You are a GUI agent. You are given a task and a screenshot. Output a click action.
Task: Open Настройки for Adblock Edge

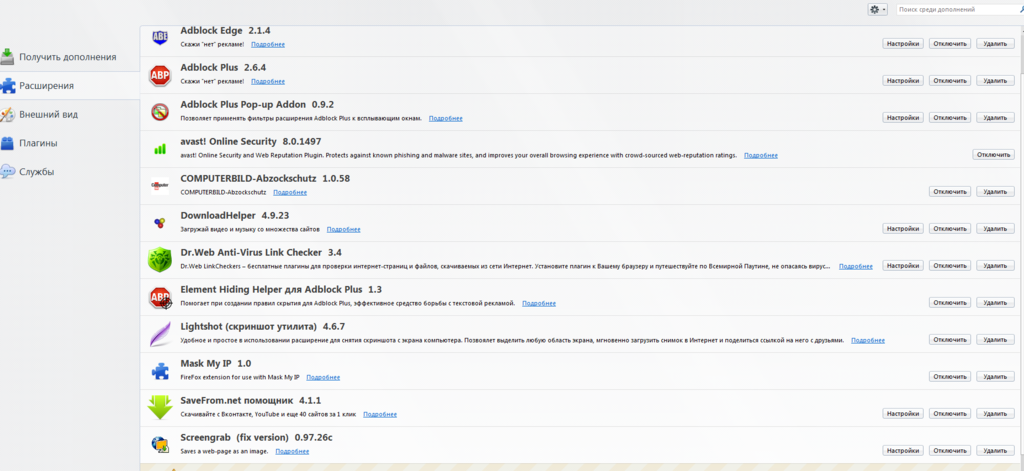point(903,44)
